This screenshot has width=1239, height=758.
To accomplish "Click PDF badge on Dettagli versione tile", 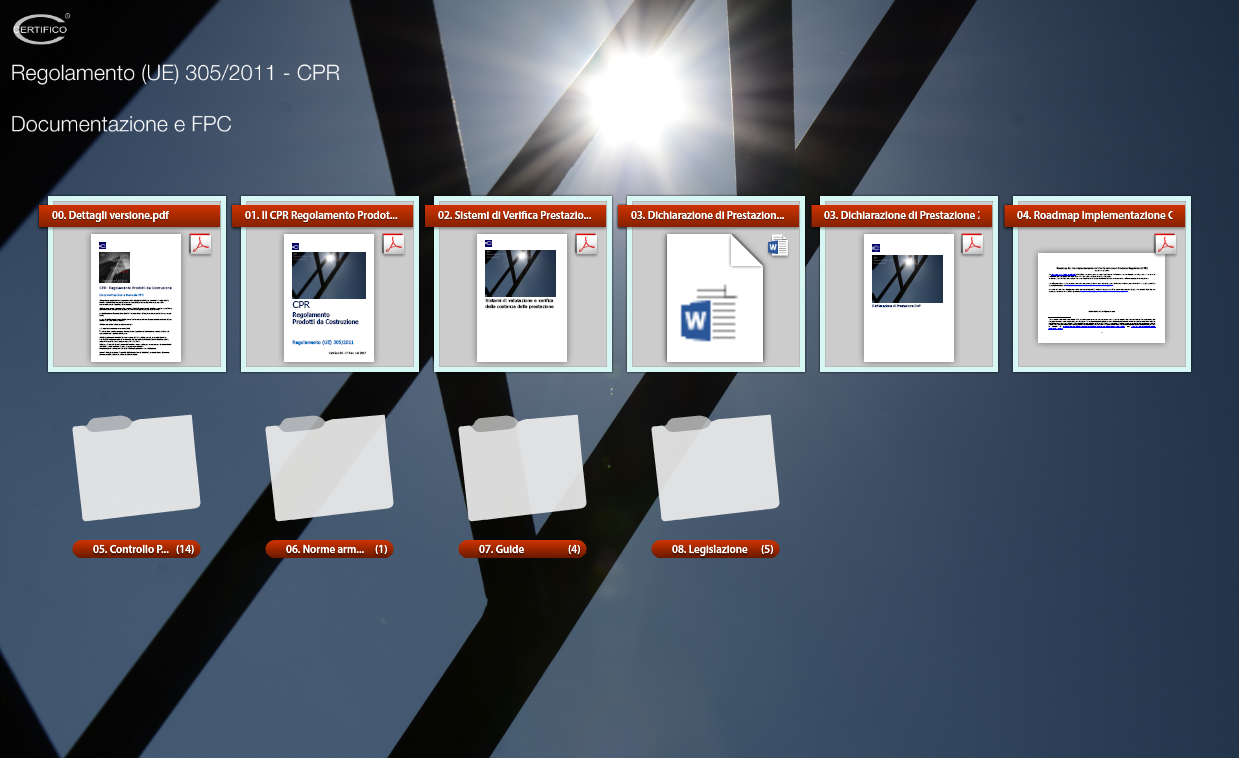I will tap(200, 244).
